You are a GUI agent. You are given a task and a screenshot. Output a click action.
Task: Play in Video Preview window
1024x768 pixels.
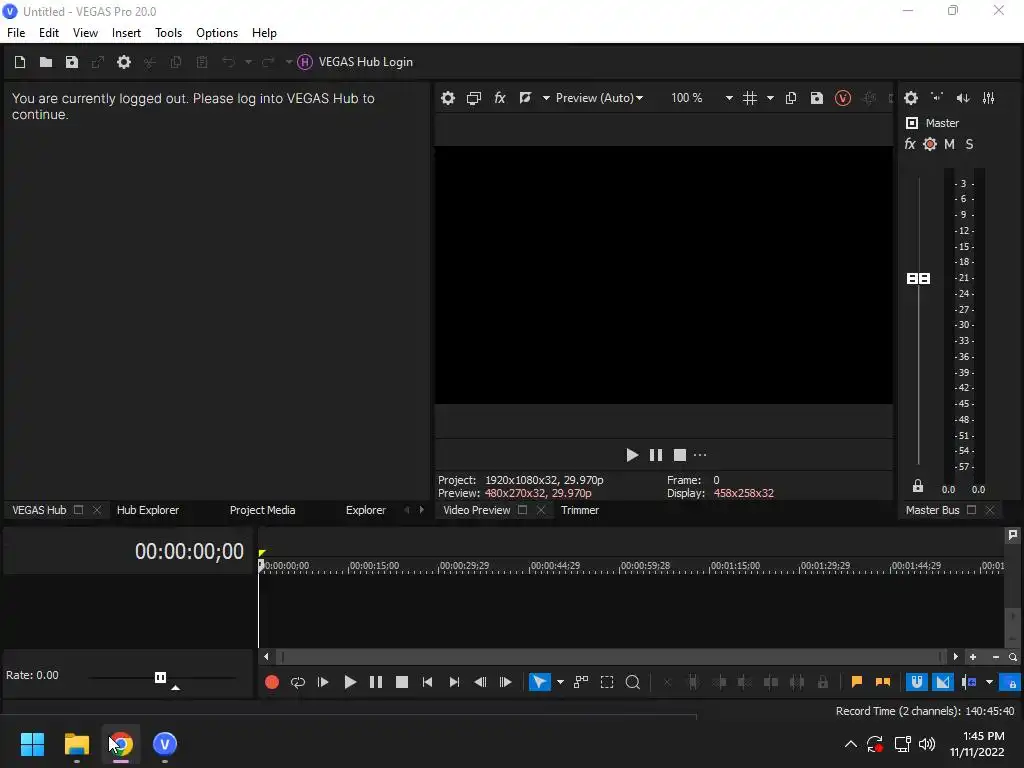[632, 455]
